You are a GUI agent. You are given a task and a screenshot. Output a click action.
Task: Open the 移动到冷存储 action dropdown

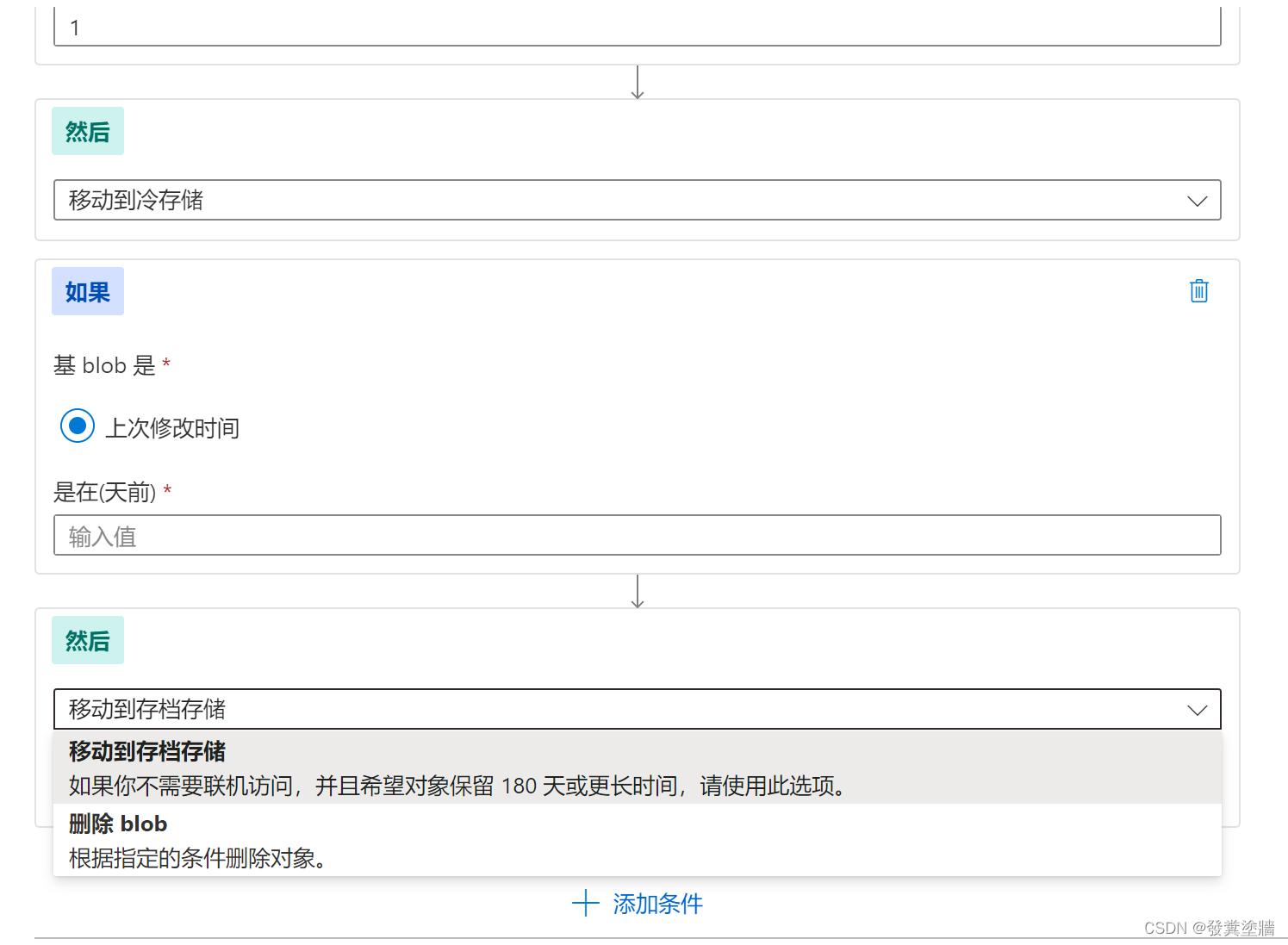tap(637, 200)
